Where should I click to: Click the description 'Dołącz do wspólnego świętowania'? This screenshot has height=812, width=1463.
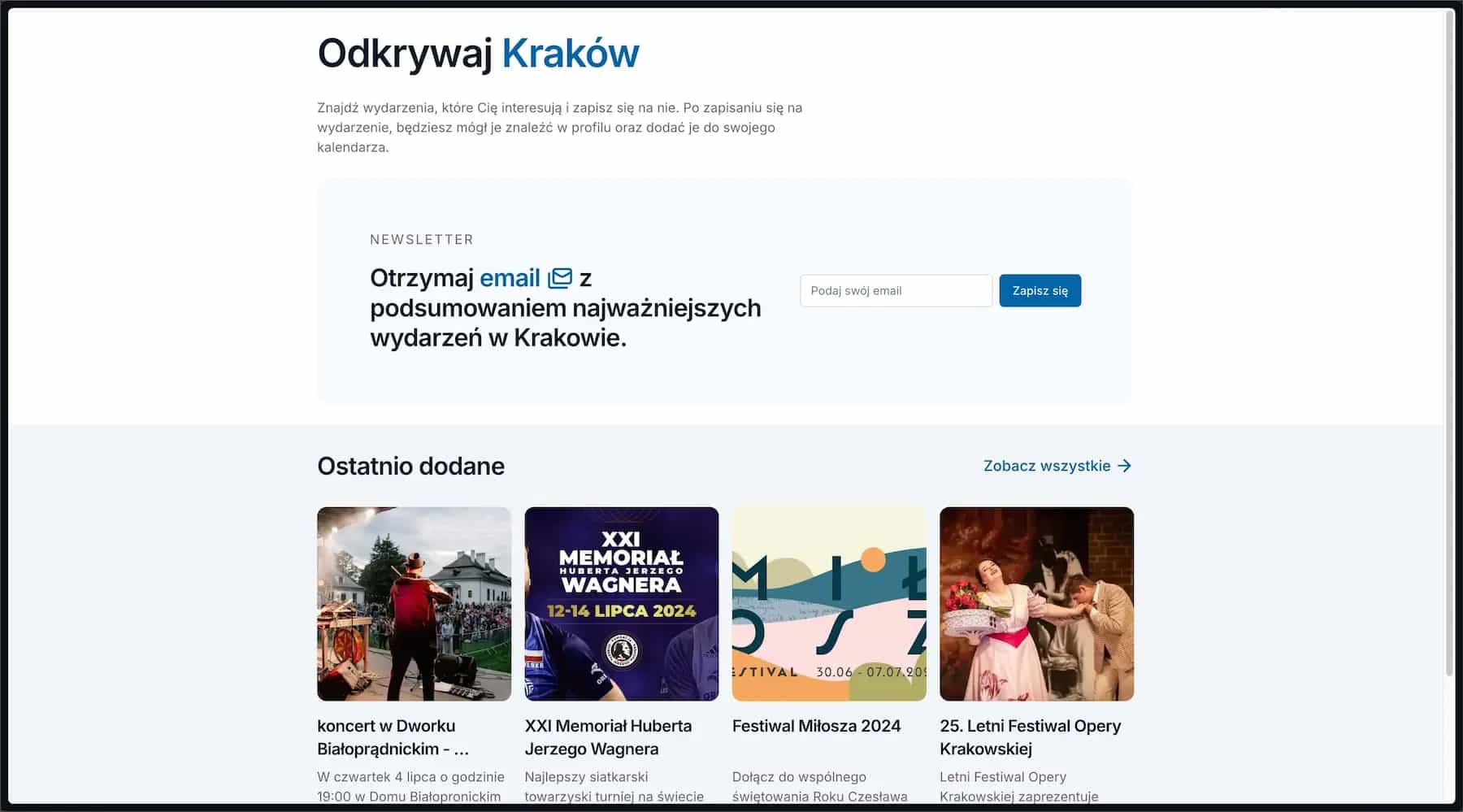coord(819,787)
